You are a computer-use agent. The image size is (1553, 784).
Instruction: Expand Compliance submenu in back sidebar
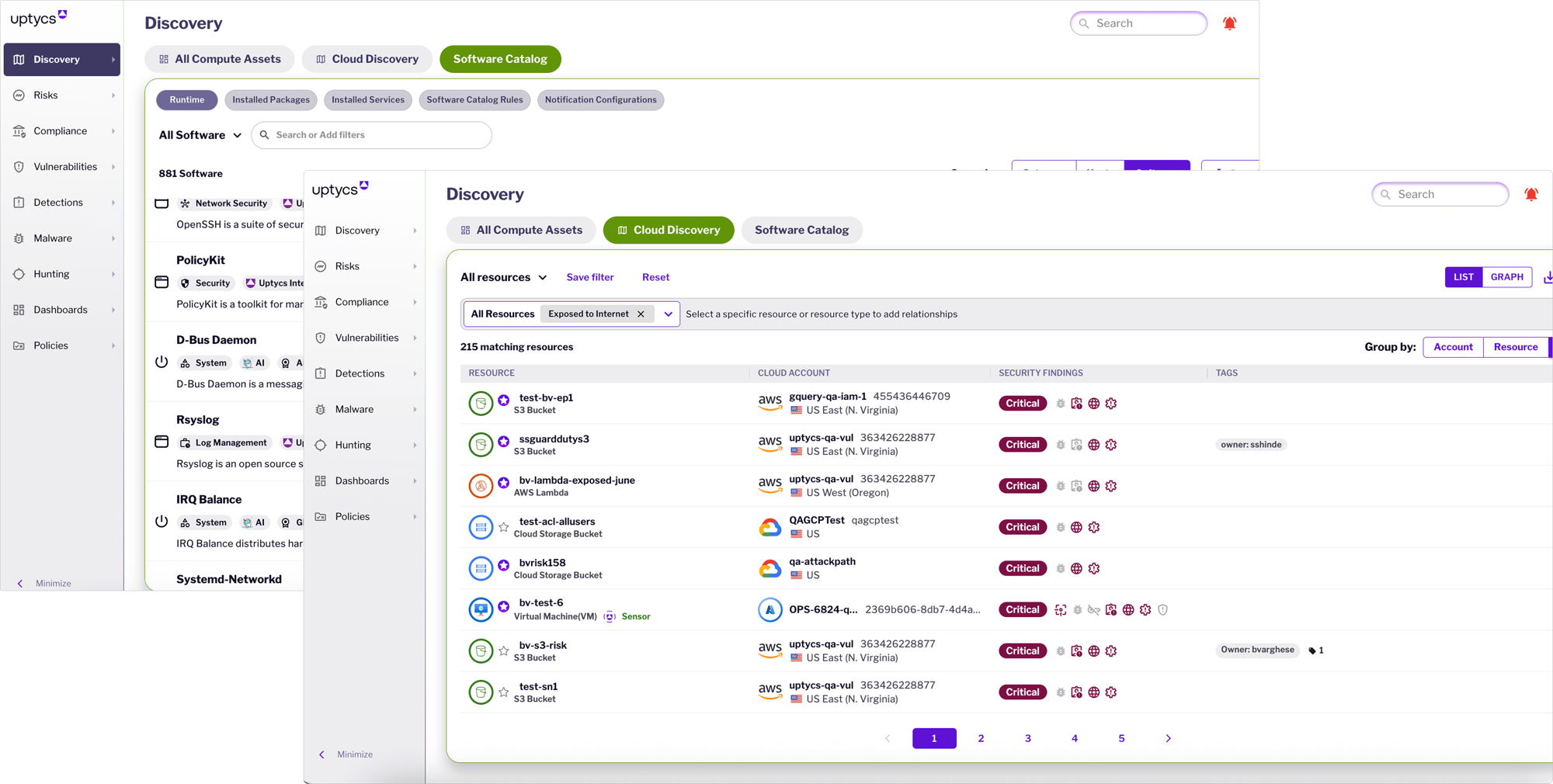pyautogui.click(x=113, y=131)
